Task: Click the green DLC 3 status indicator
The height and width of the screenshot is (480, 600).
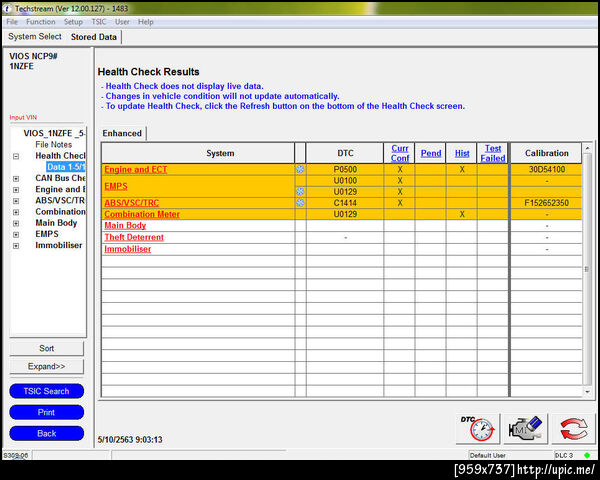Action: [587, 455]
